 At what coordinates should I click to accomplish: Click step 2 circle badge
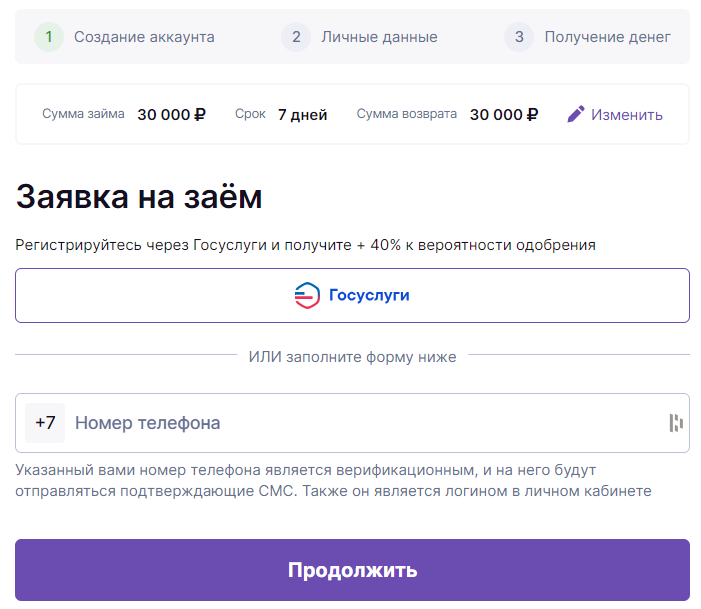(296, 37)
